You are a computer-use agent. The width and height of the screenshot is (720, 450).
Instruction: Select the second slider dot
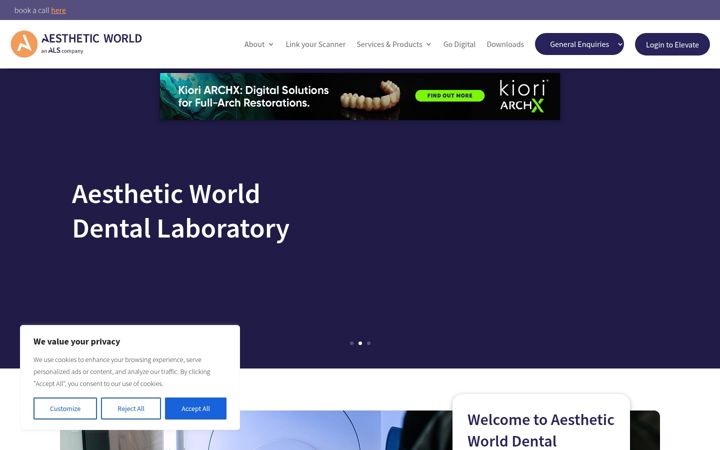[x=360, y=343]
